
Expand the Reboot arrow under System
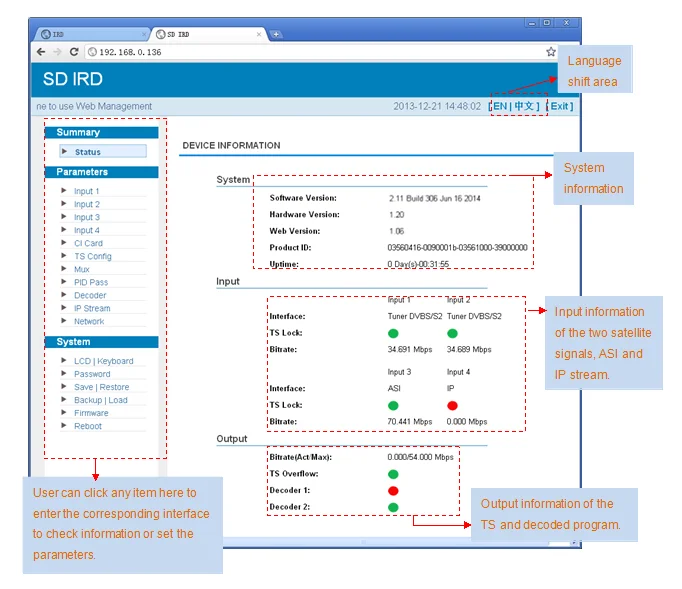(64, 425)
